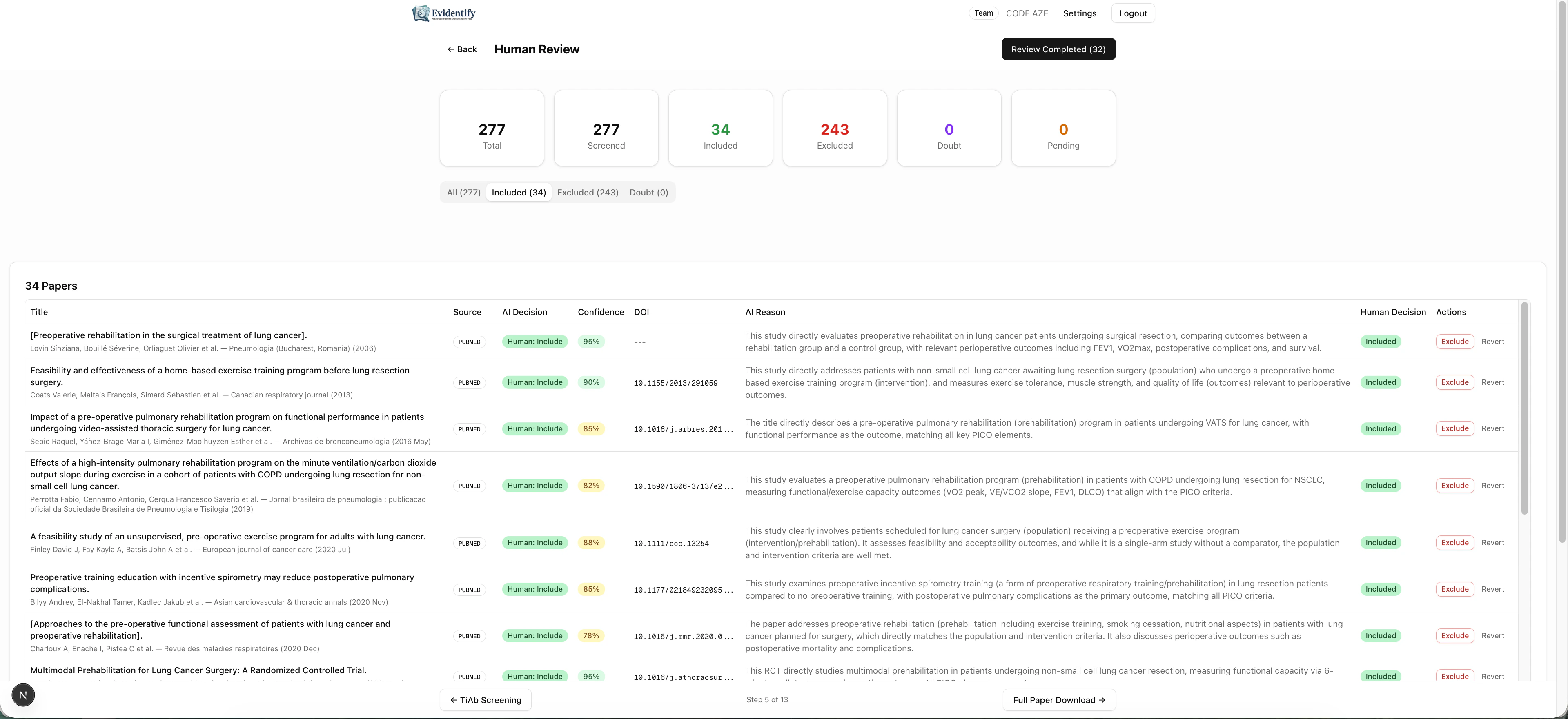Click Review Completed (32) button
The image size is (1568, 719).
coord(1058,49)
